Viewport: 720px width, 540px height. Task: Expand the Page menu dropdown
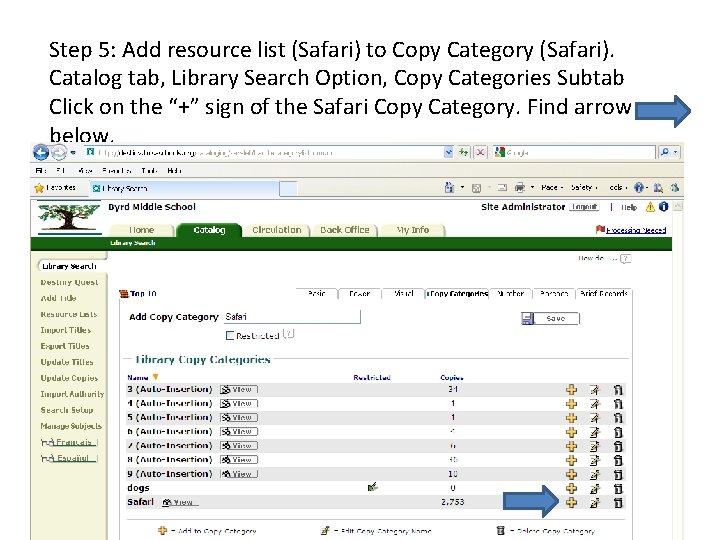[x=551, y=187]
